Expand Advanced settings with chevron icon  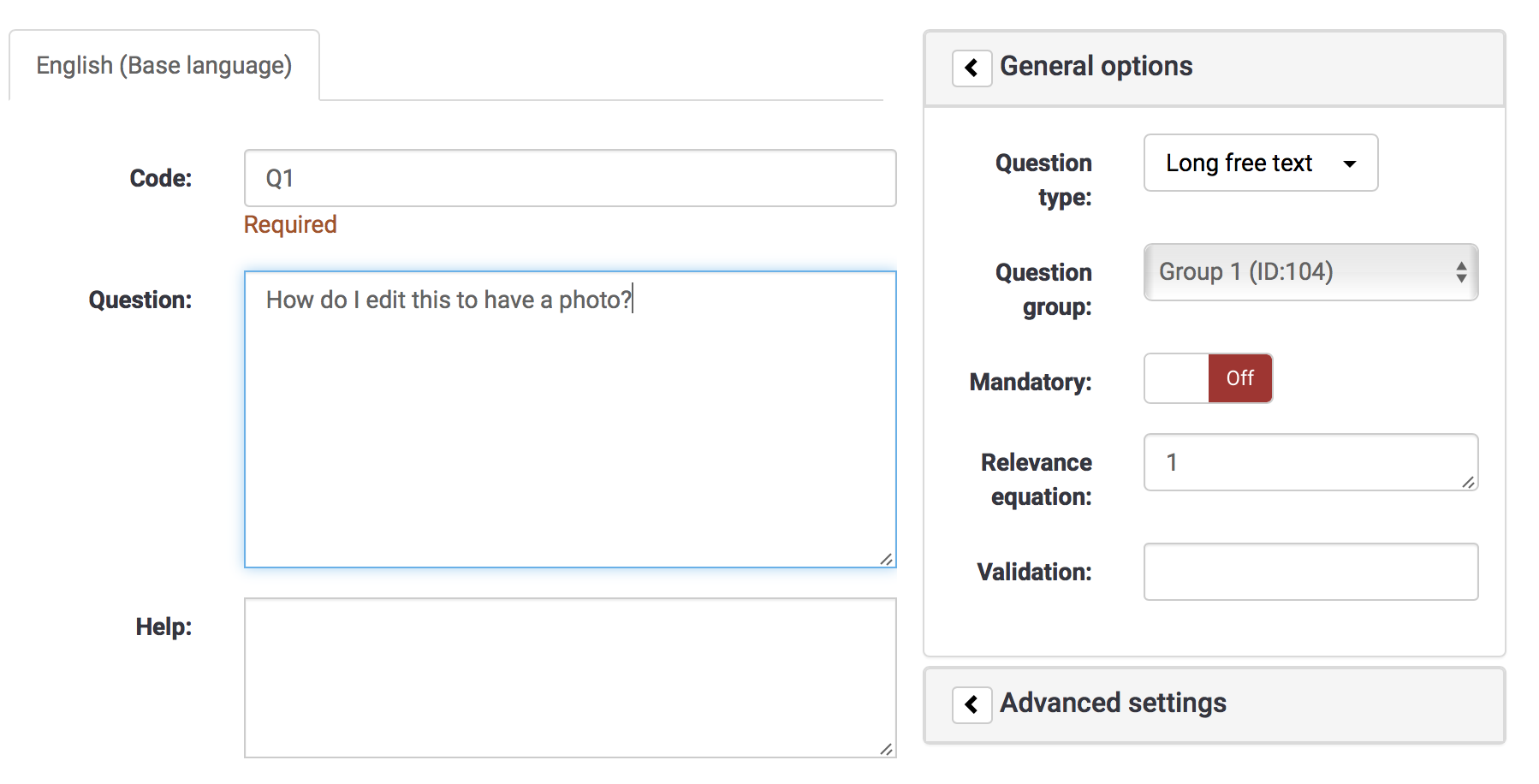tap(972, 704)
